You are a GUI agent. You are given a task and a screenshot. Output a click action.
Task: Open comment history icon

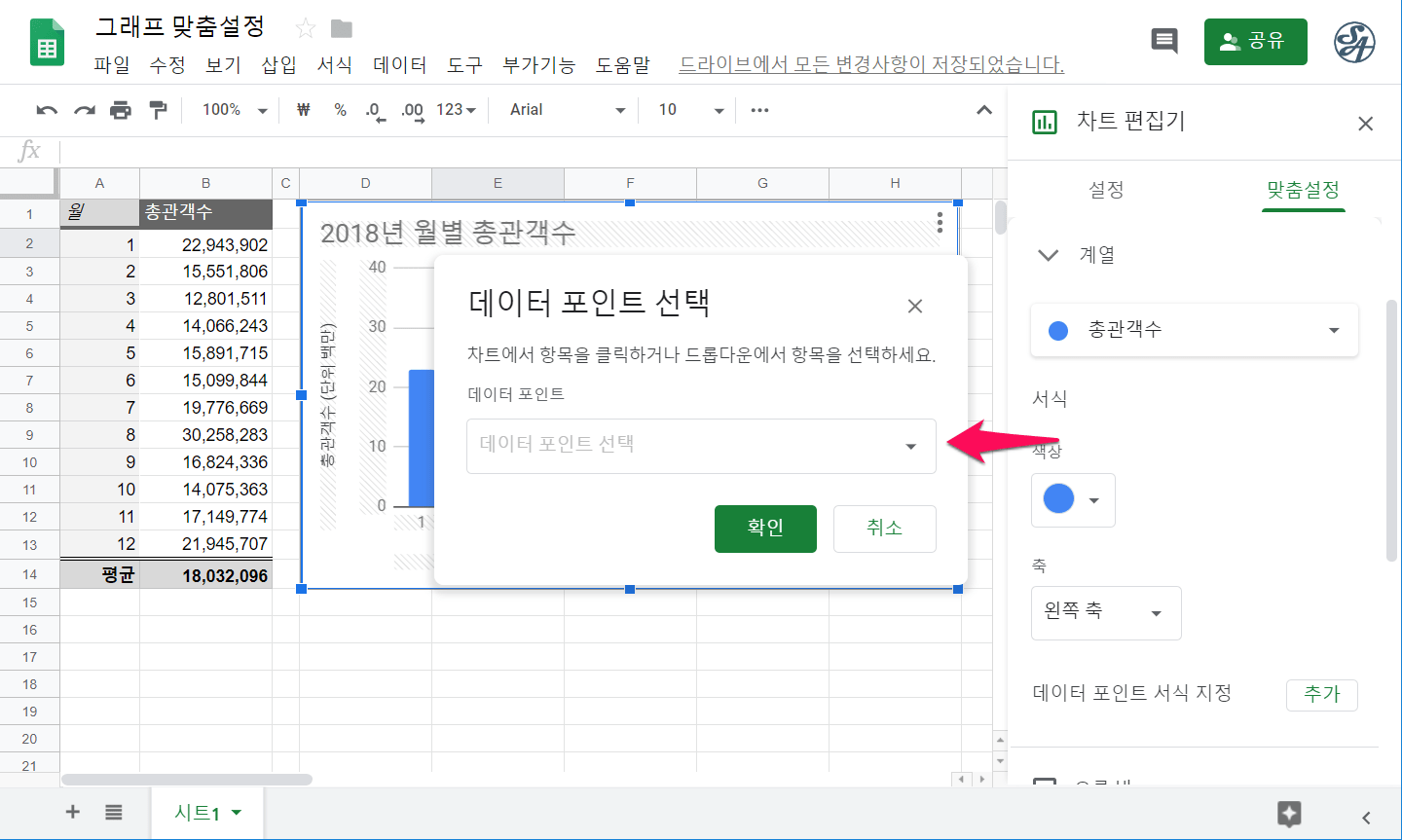pos(1164,42)
